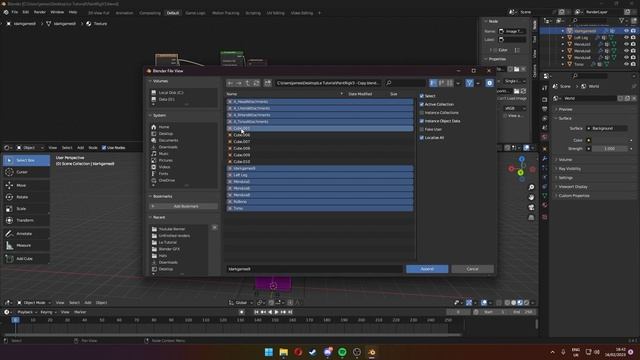Image resolution: width=640 pixels, height=360 pixels.
Task: Expand the Volume panel in World properties
Action: tap(565, 160)
